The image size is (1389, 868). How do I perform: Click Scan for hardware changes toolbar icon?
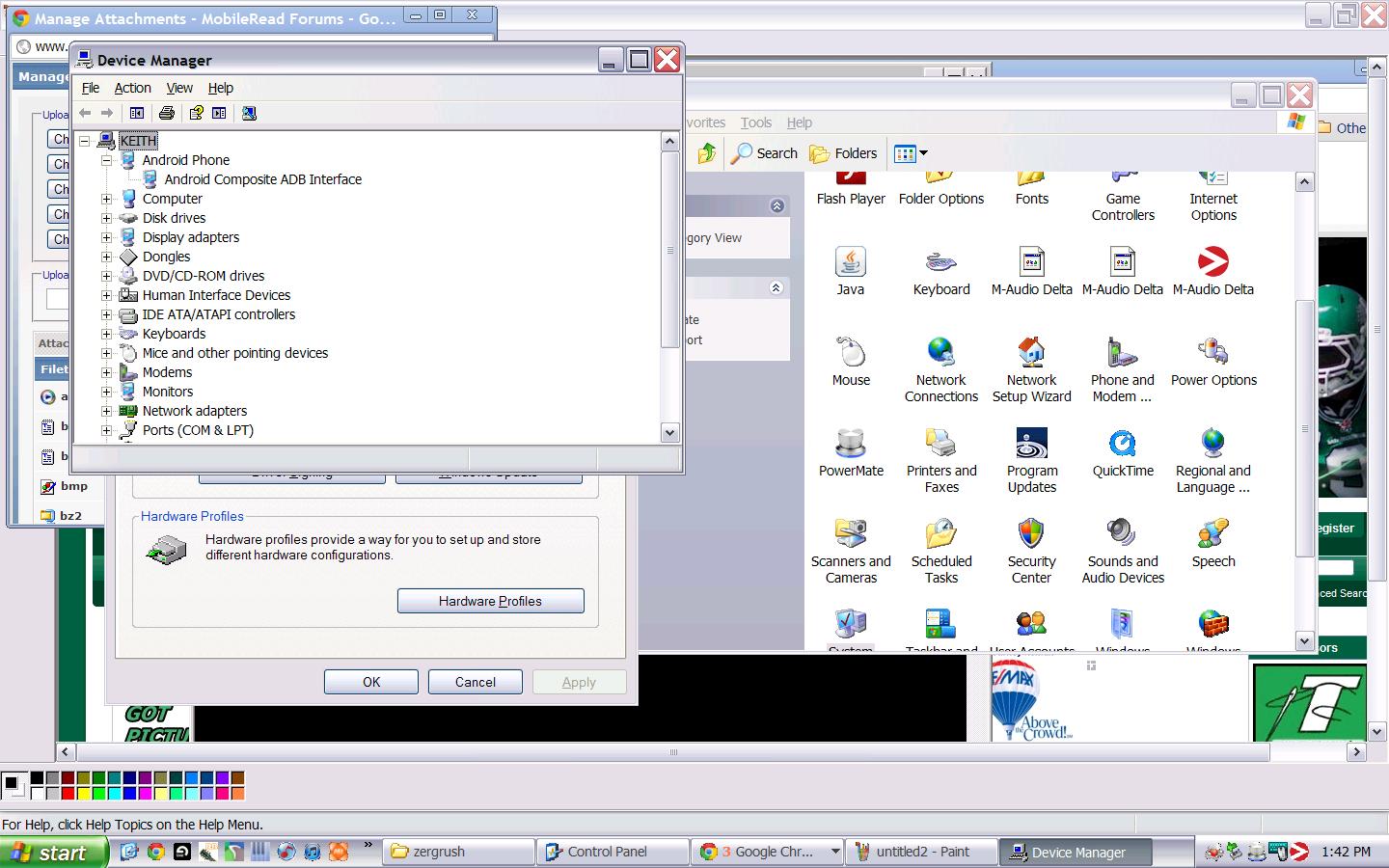tap(249, 113)
